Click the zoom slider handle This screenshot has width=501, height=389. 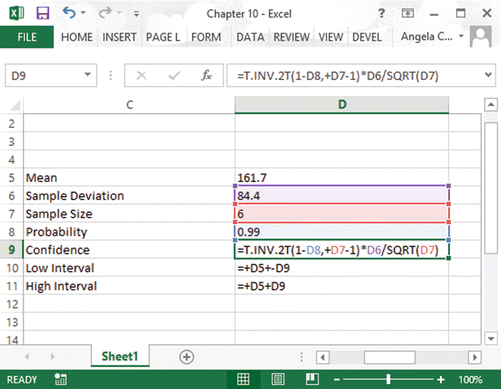[388, 379]
